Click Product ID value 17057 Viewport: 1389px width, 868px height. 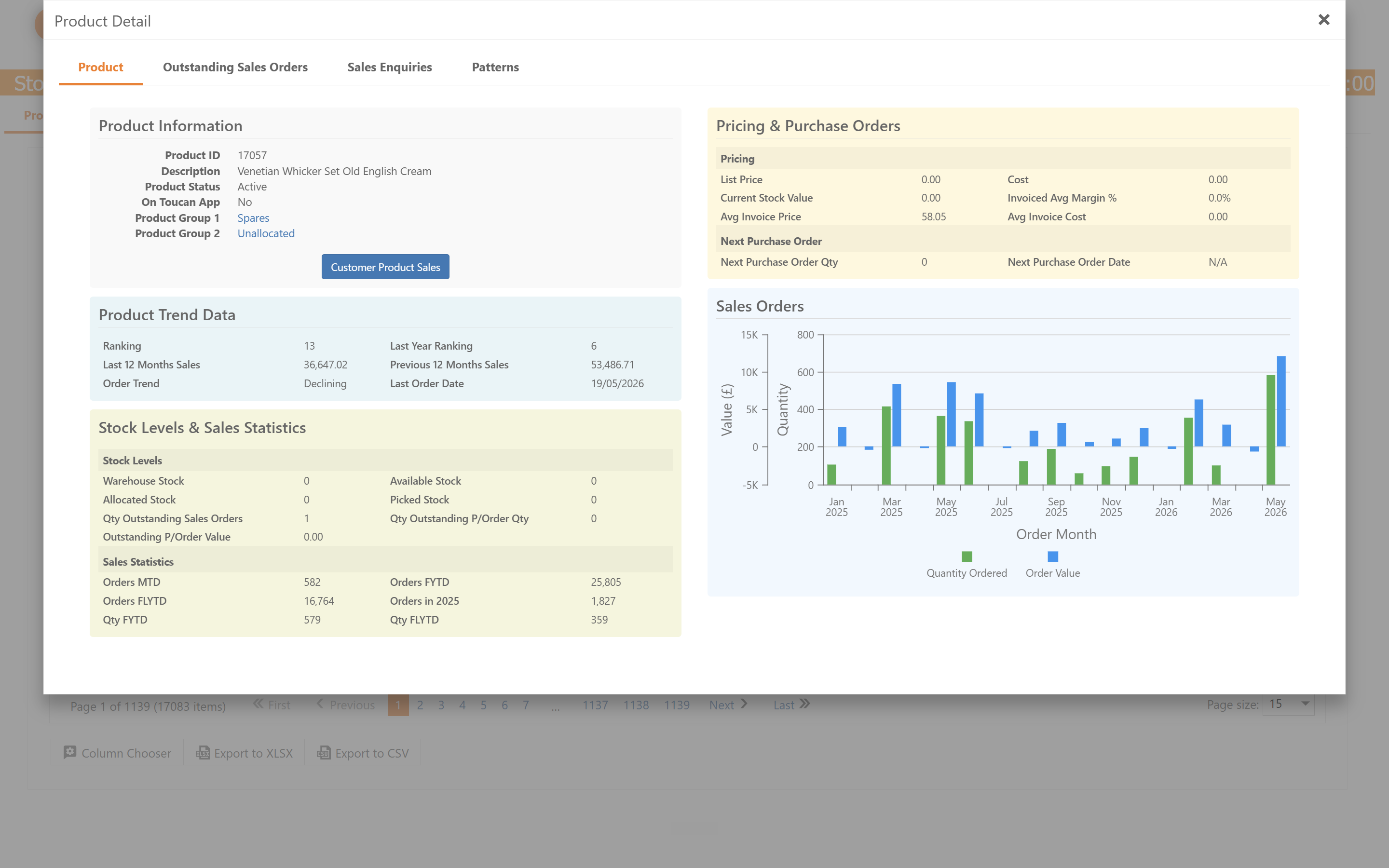pyautogui.click(x=252, y=156)
